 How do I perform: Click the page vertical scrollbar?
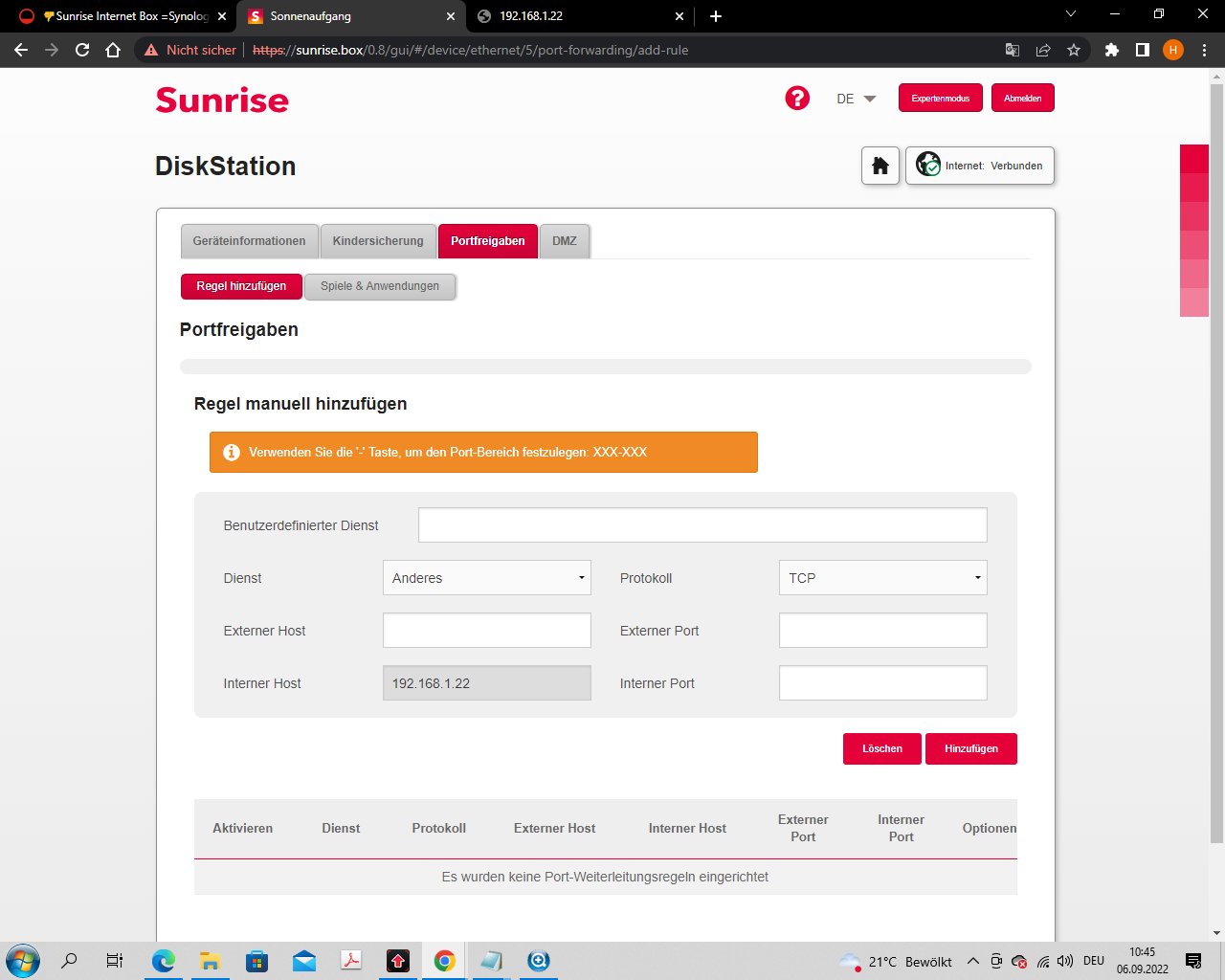pyautogui.click(x=1216, y=463)
